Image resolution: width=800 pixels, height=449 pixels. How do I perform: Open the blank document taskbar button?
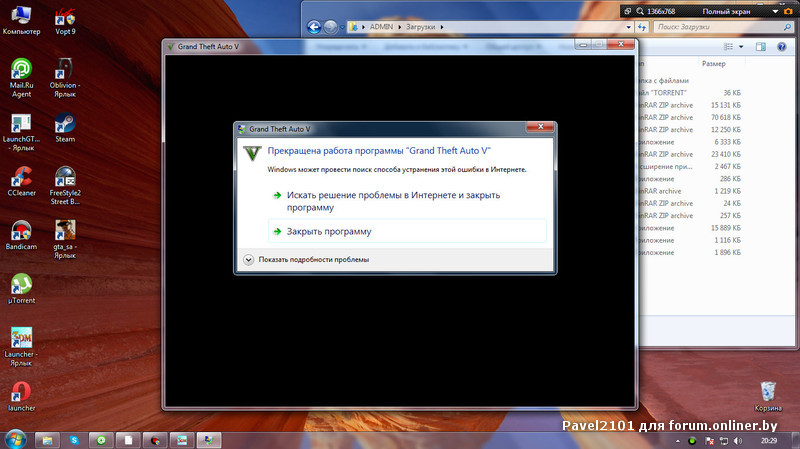tap(128, 440)
